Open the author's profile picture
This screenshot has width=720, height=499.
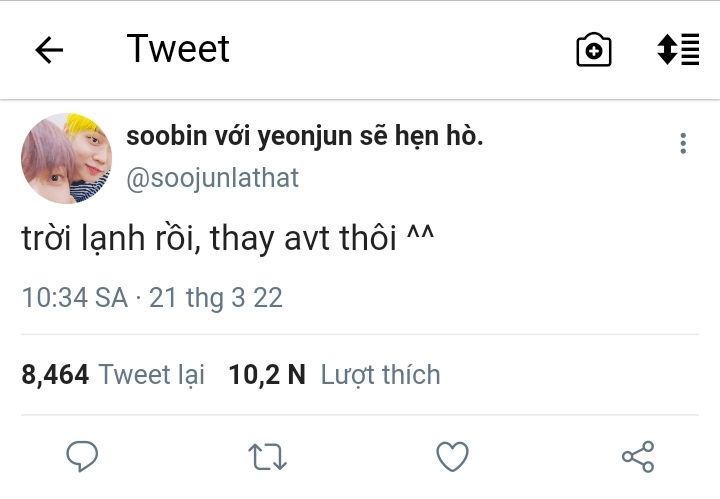(66, 158)
